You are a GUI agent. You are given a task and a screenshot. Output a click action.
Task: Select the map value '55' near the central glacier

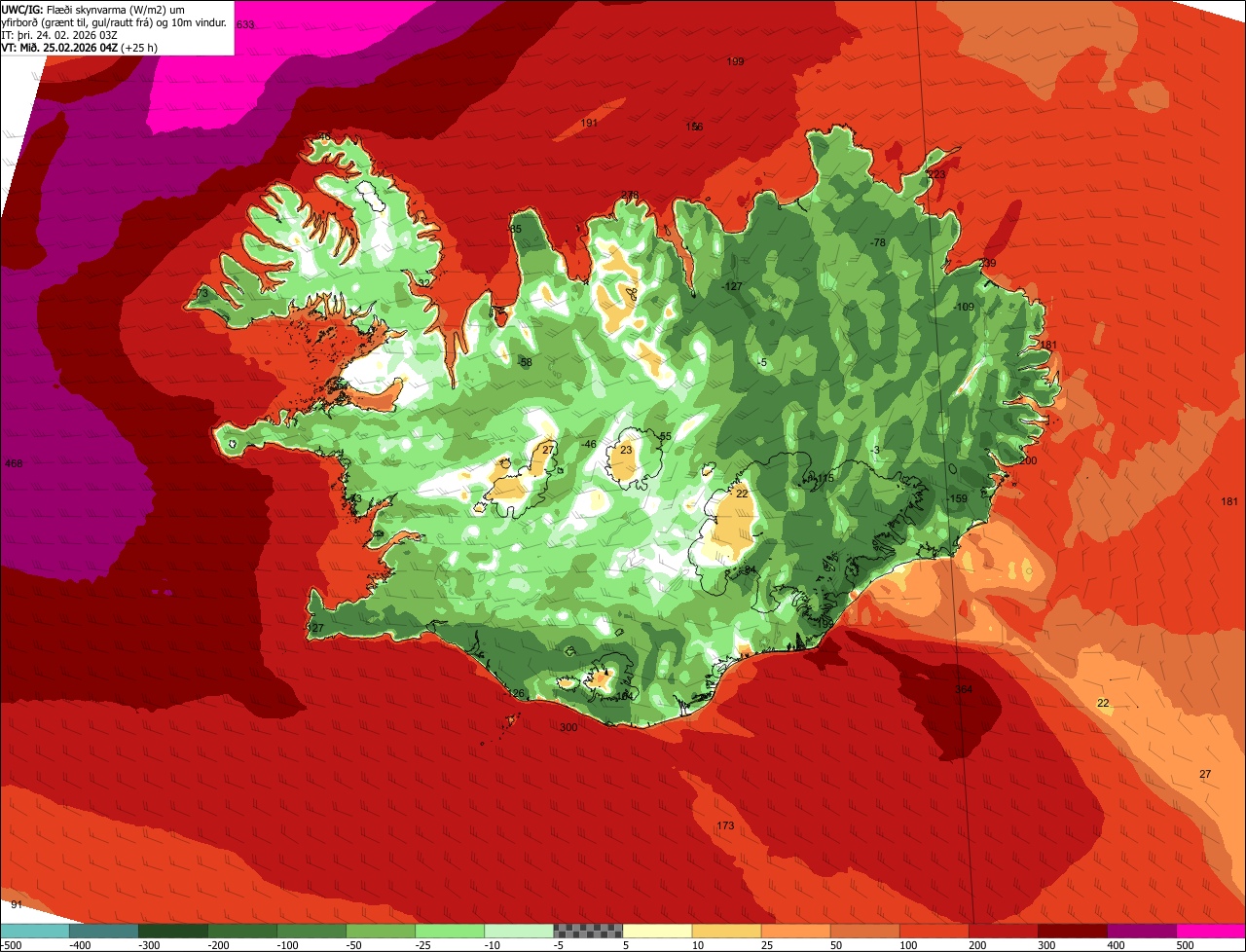[666, 436]
